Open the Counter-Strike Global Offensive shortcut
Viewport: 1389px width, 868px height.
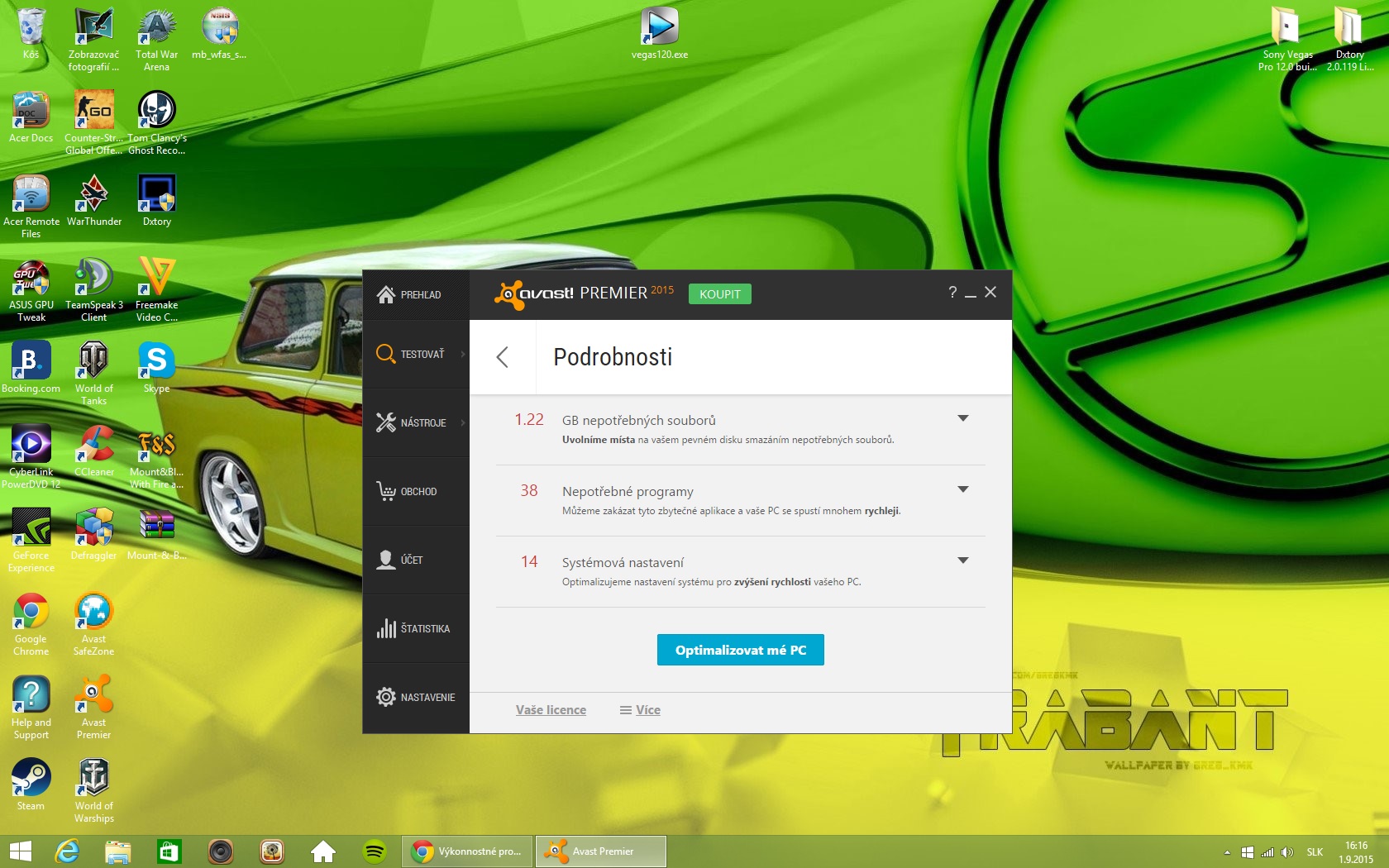pos(93,122)
